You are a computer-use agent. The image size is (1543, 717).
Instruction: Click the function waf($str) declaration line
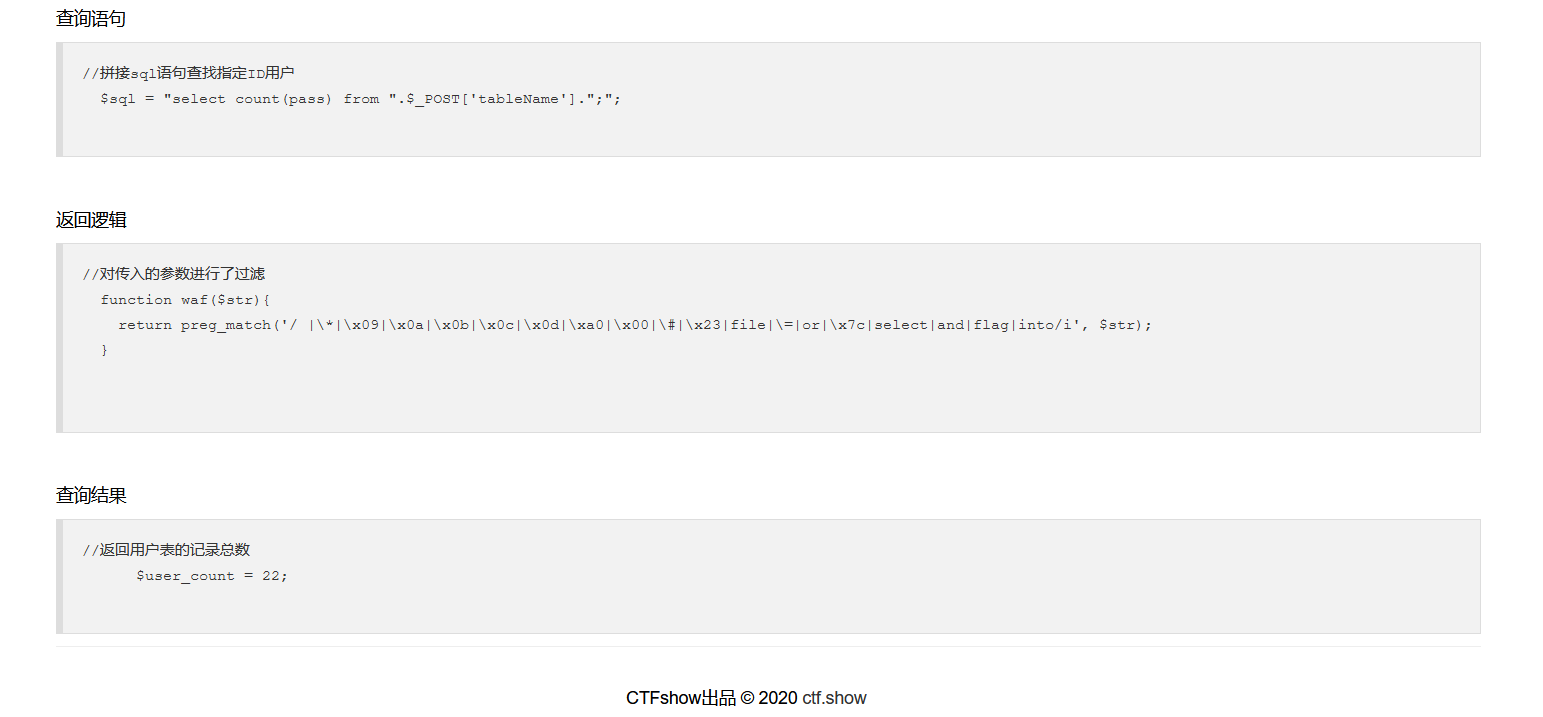click(x=186, y=300)
